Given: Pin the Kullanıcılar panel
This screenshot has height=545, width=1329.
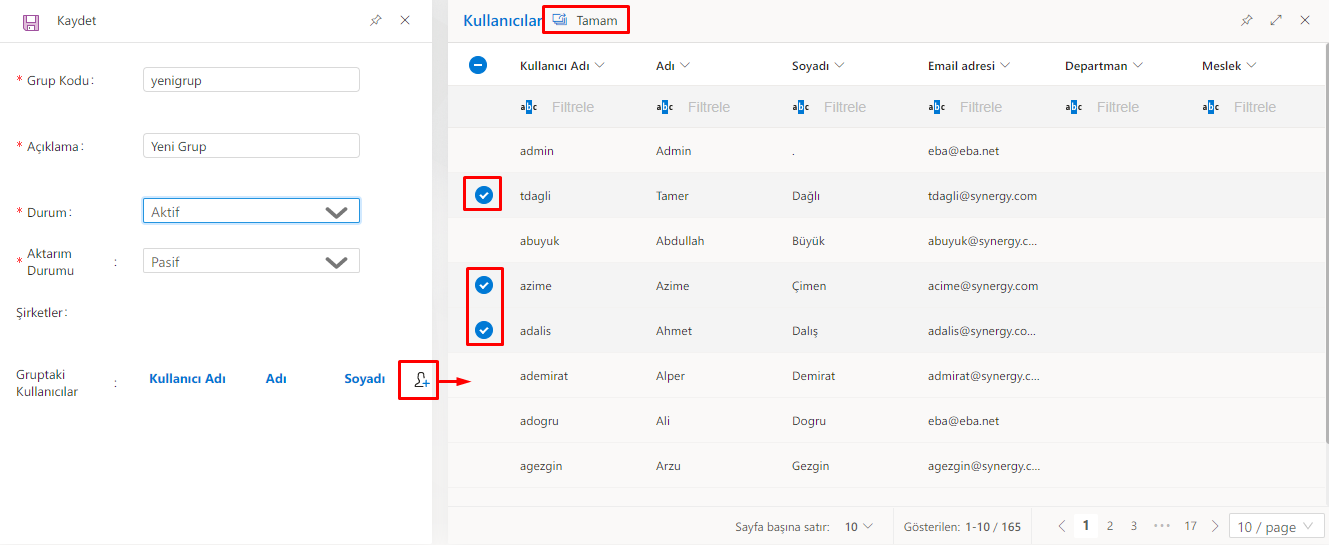Looking at the screenshot, I should pos(1246,20).
